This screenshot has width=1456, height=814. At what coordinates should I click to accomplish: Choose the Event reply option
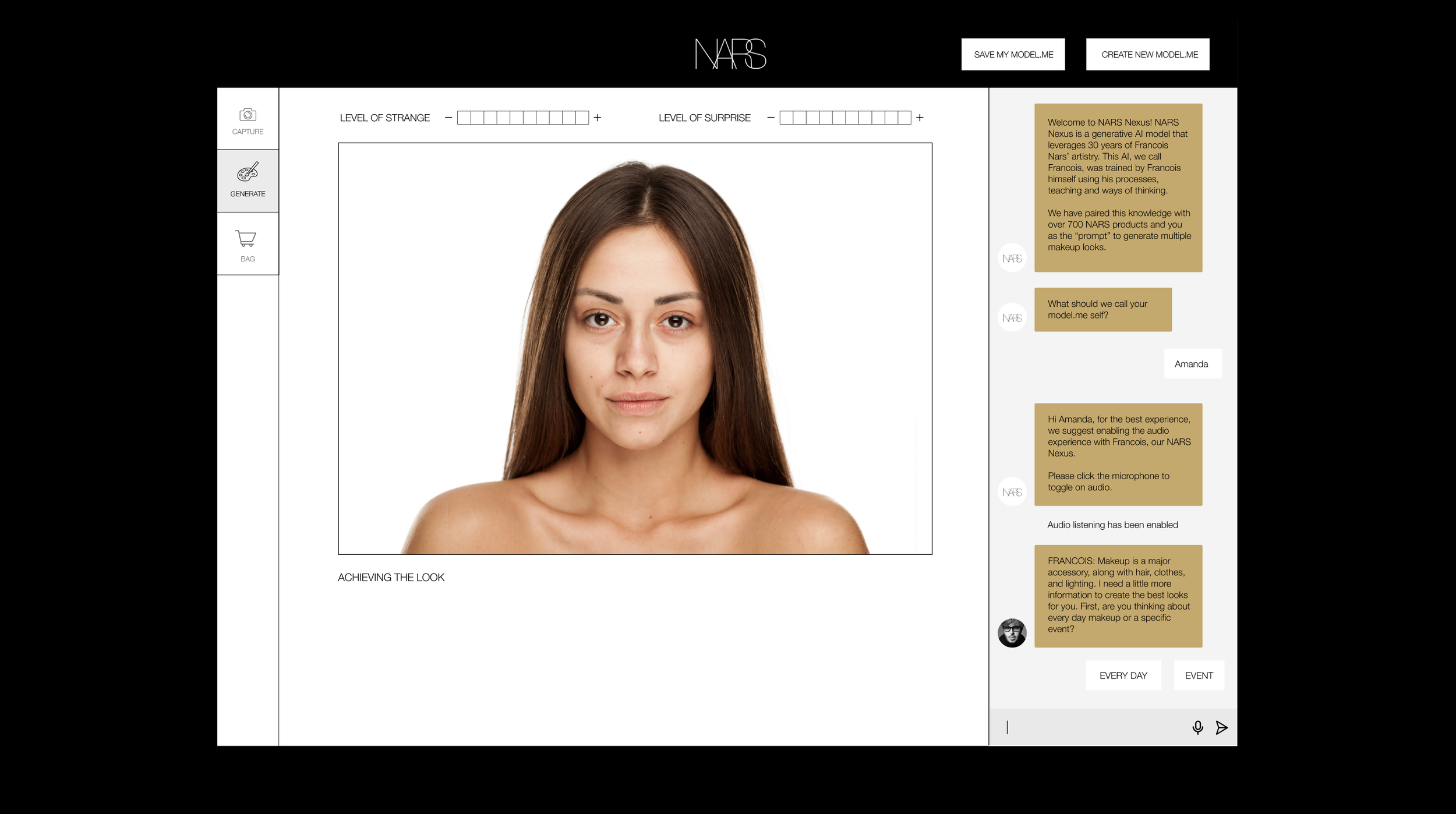coord(1199,675)
